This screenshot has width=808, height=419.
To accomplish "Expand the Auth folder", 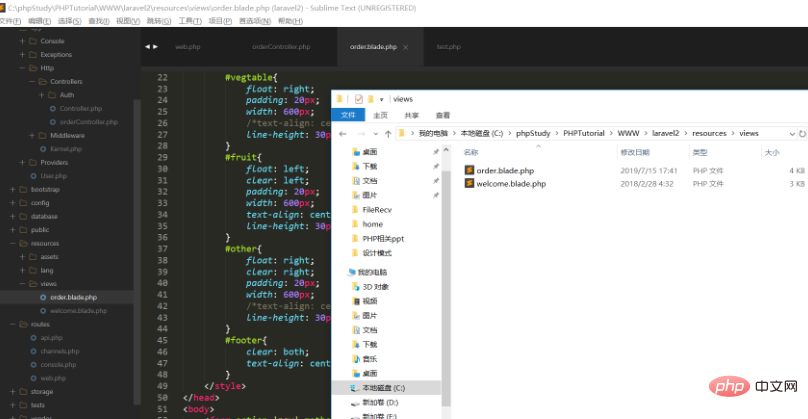I will [x=42, y=95].
